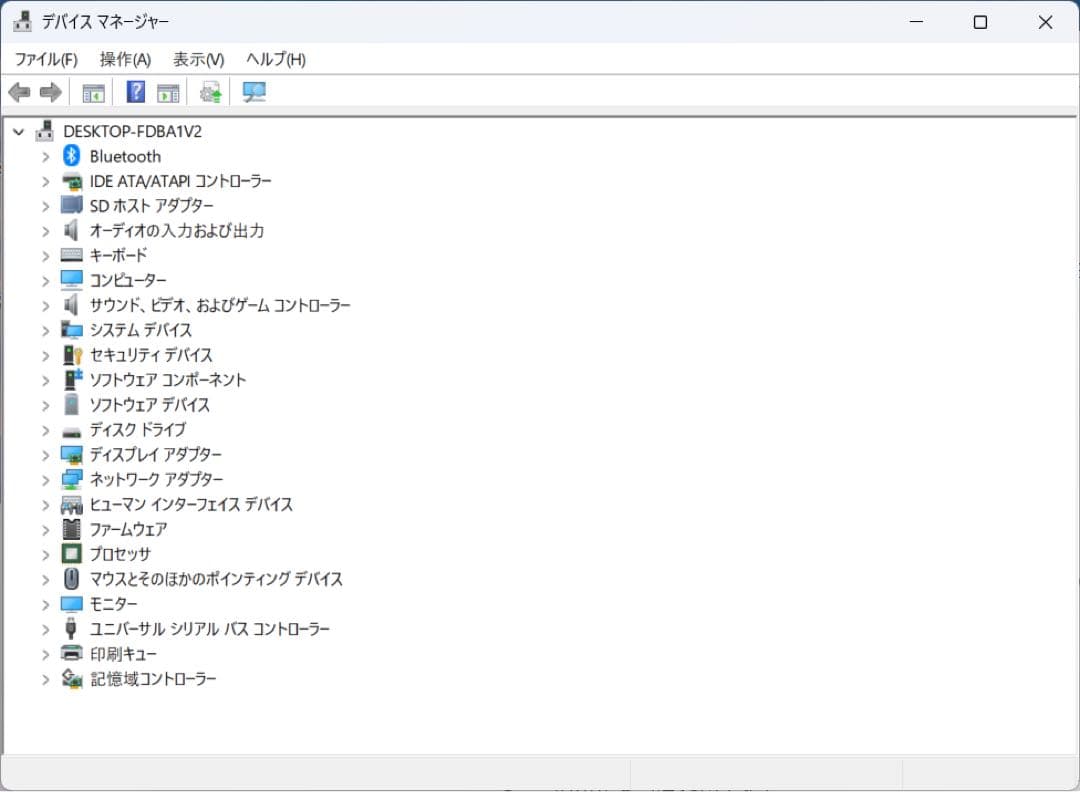1080x792 pixels.
Task: Click the show/hide console tree toolbar icon
Action: click(x=93, y=93)
